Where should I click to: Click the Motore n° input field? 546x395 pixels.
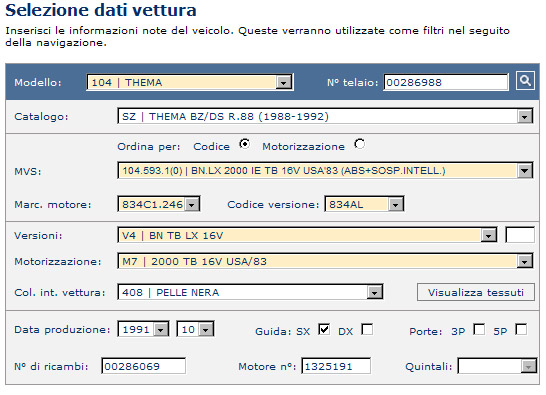(336, 366)
